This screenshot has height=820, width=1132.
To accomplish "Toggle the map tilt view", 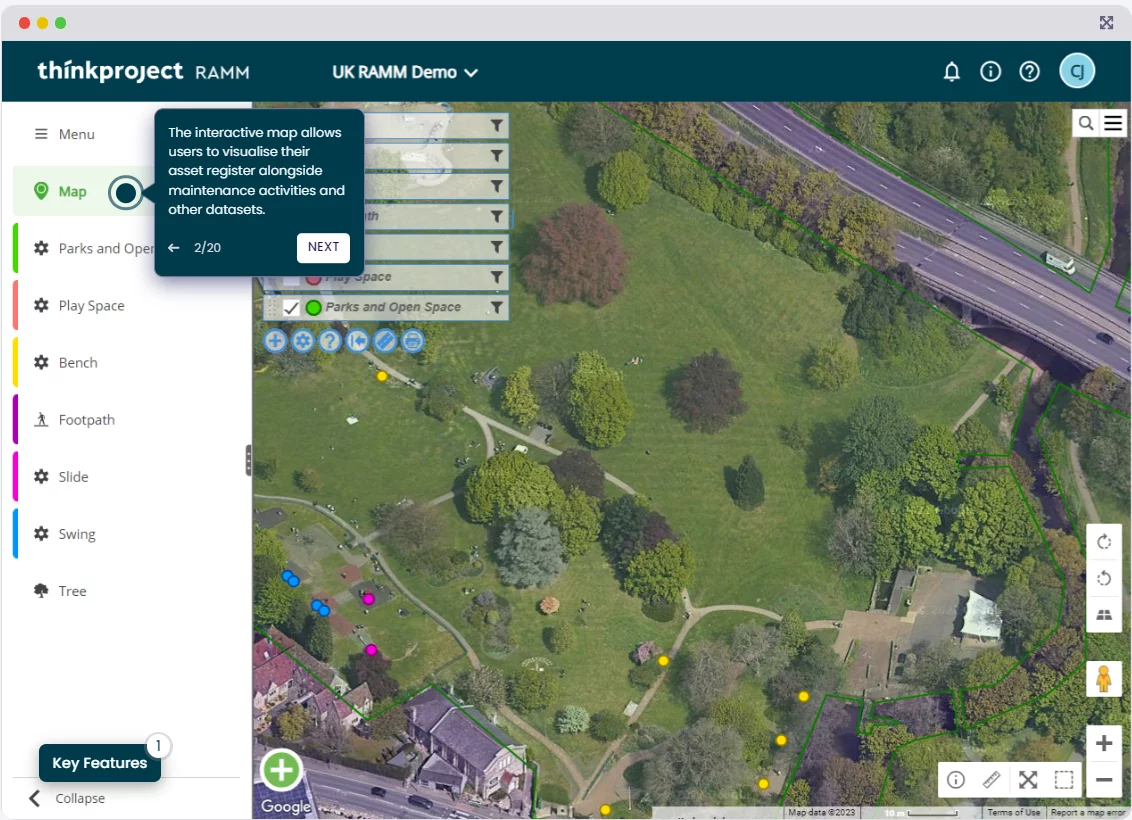I will [x=1104, y=615].
